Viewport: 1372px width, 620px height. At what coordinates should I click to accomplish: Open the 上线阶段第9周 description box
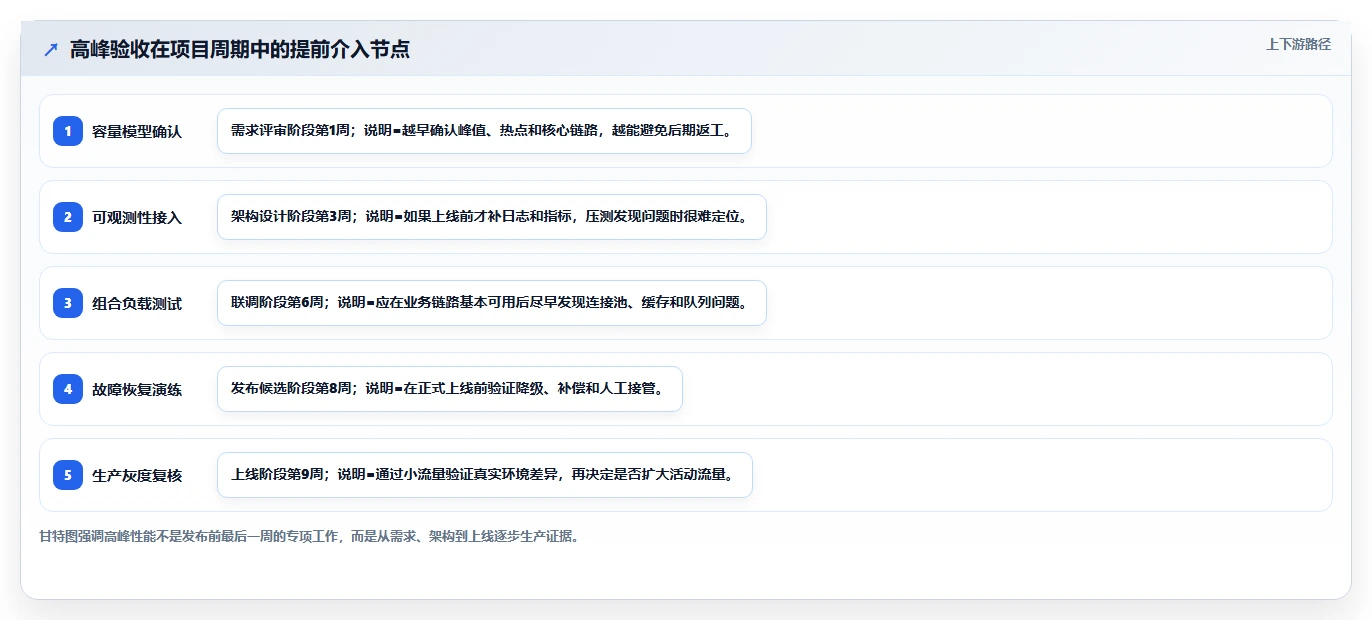[x=484, y=475]
